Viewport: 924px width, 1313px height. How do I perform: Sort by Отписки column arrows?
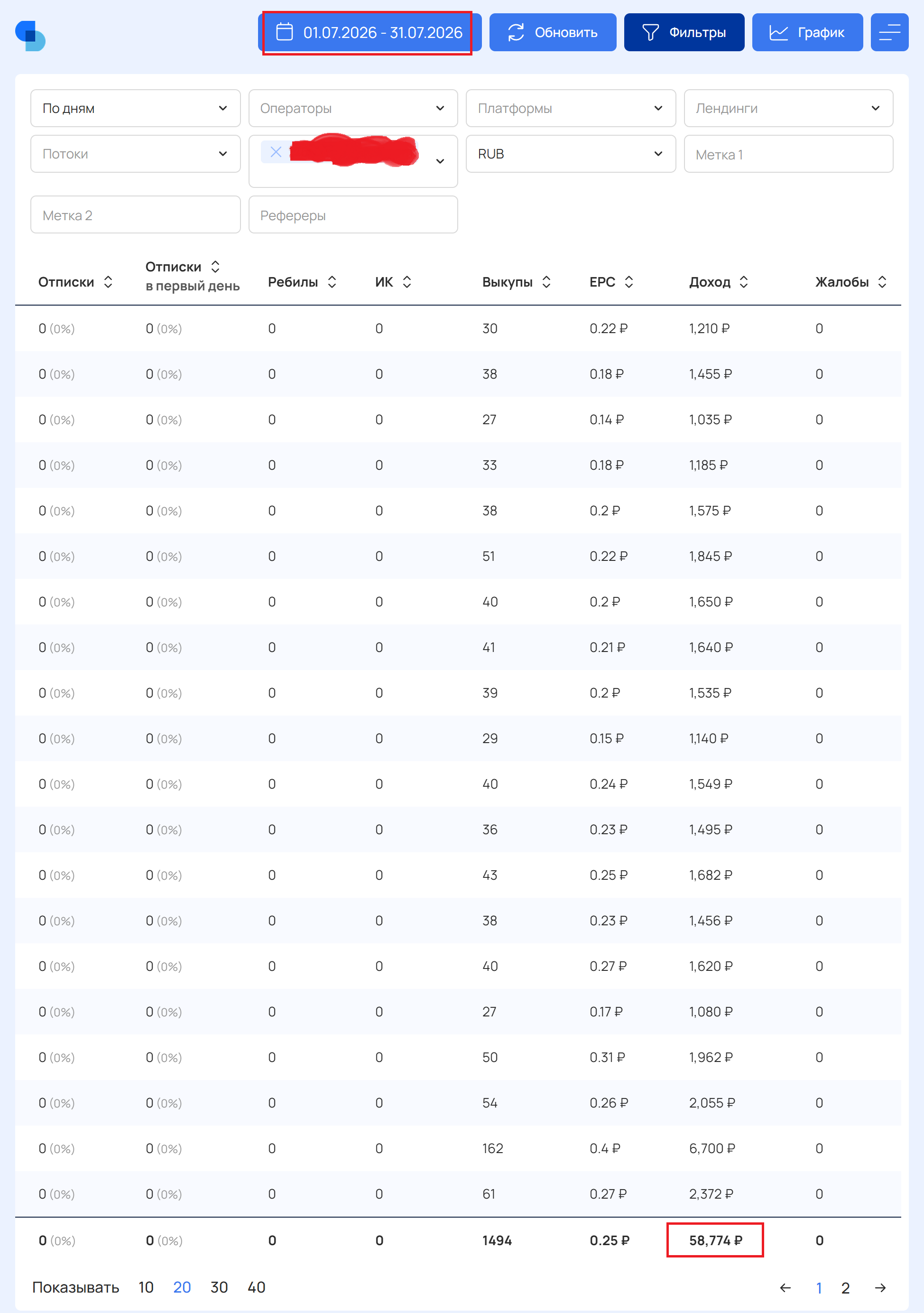click(x=108, y=282)
